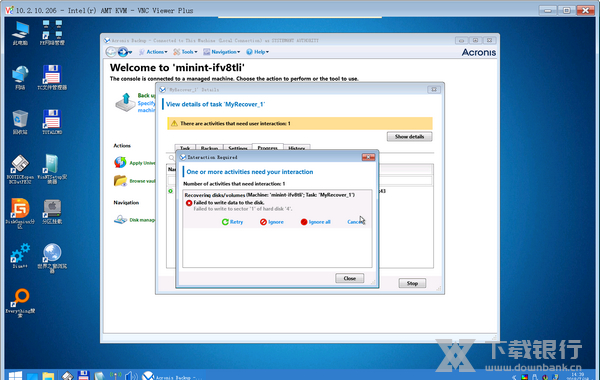The image size is (600, 380).
Task: Close the 'MyRecover_1' Details window
Action: (434, 90)
